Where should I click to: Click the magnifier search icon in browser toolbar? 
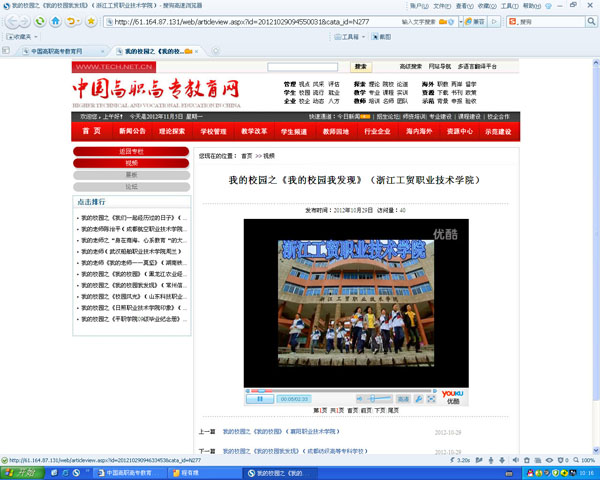click(x=591, y=22)
